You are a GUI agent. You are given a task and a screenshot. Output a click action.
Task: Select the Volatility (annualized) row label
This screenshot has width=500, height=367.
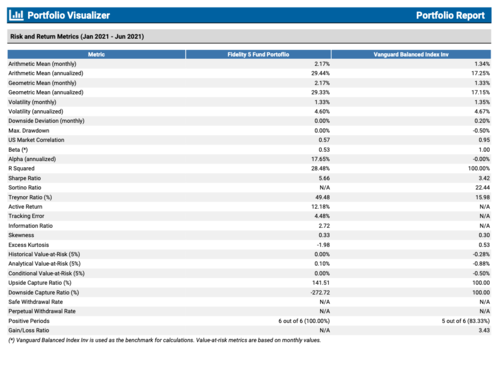[36, 111]
